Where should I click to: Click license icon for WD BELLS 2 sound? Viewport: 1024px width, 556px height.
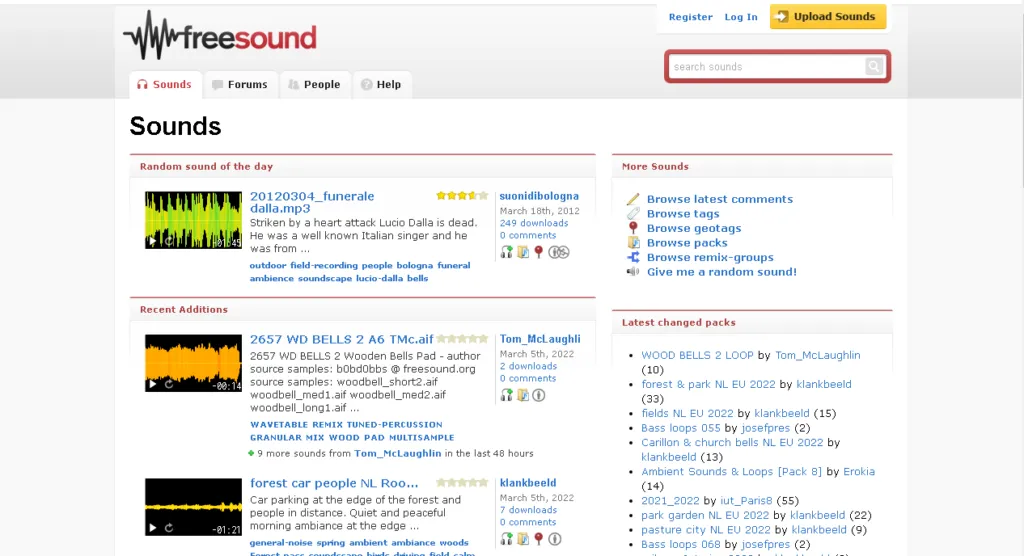coord(539,395)
